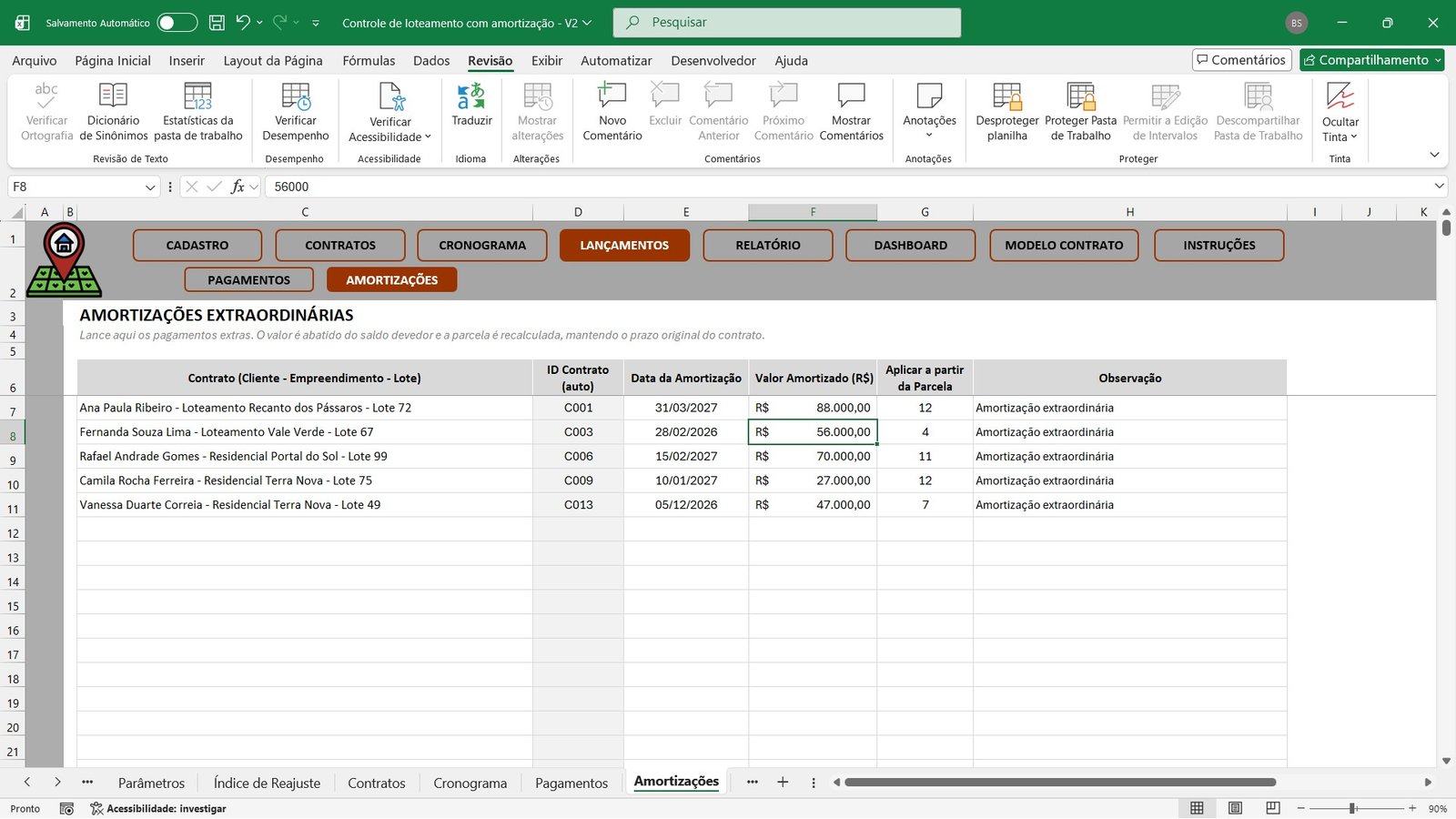Viewport: 1456px width, 819px height.
Task: Click the DASHBOARD navigation button
Action: point(911,245)
